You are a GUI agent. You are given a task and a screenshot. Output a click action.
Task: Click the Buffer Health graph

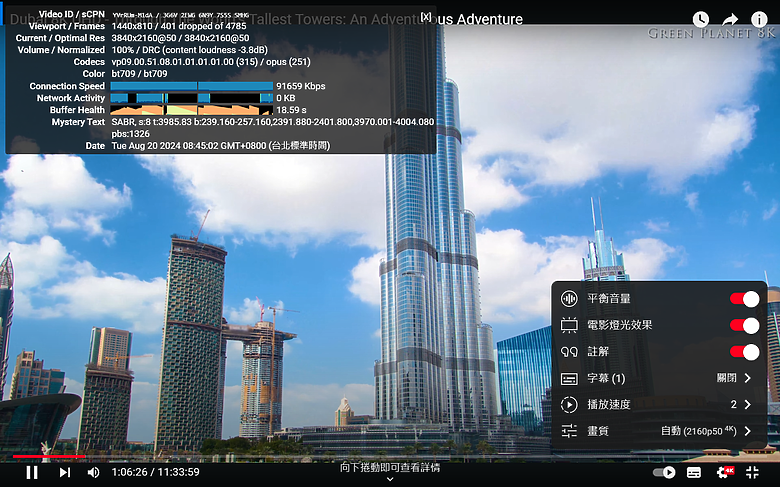click(x=192, y=110)
